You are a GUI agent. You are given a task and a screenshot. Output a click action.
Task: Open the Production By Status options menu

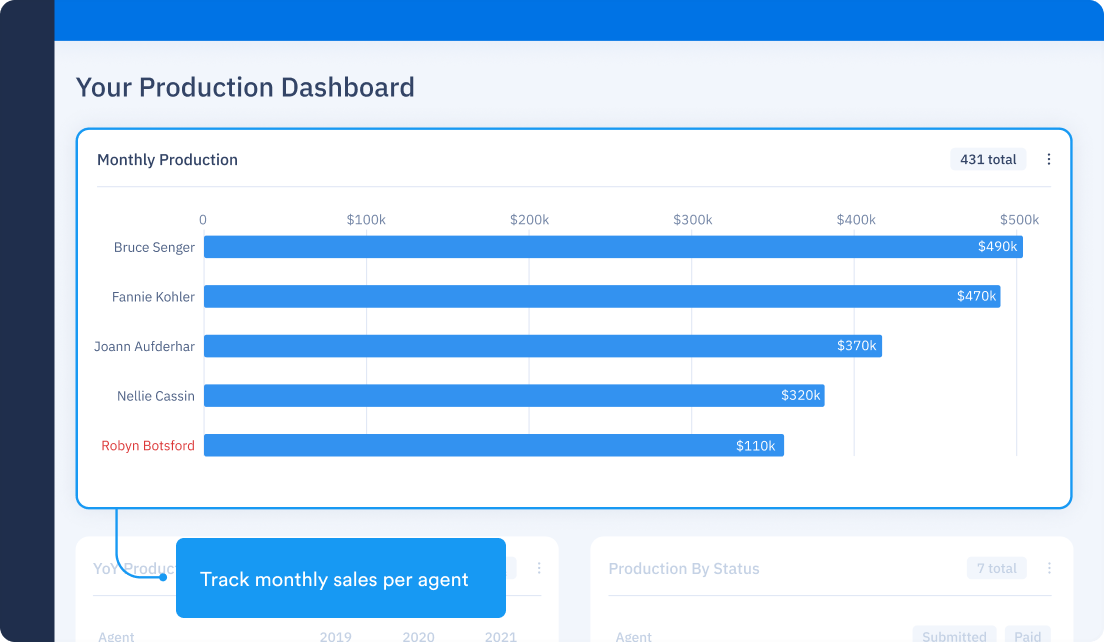click(1049, 569)
